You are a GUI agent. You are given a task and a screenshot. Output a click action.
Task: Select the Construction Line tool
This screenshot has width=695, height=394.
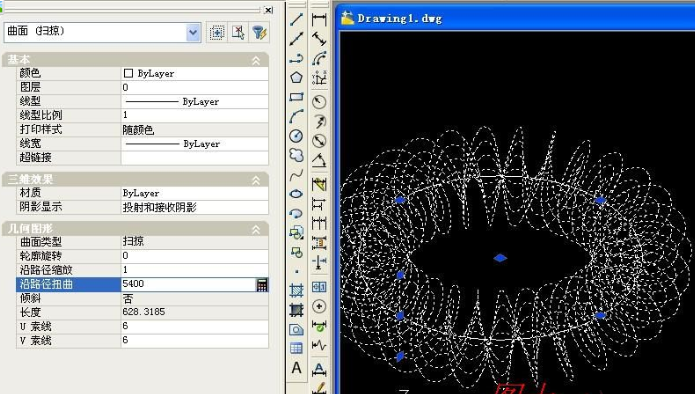(x=297, y=39)
